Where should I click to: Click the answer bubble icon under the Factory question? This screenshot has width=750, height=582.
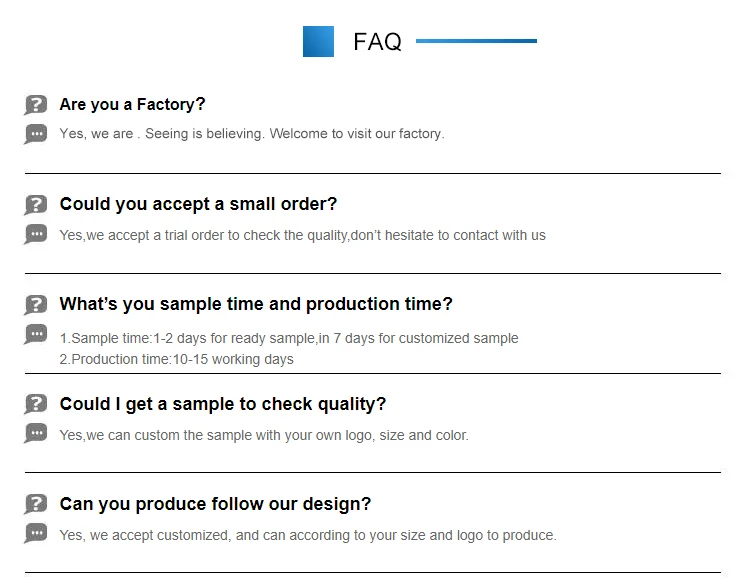tap(36, 133)
